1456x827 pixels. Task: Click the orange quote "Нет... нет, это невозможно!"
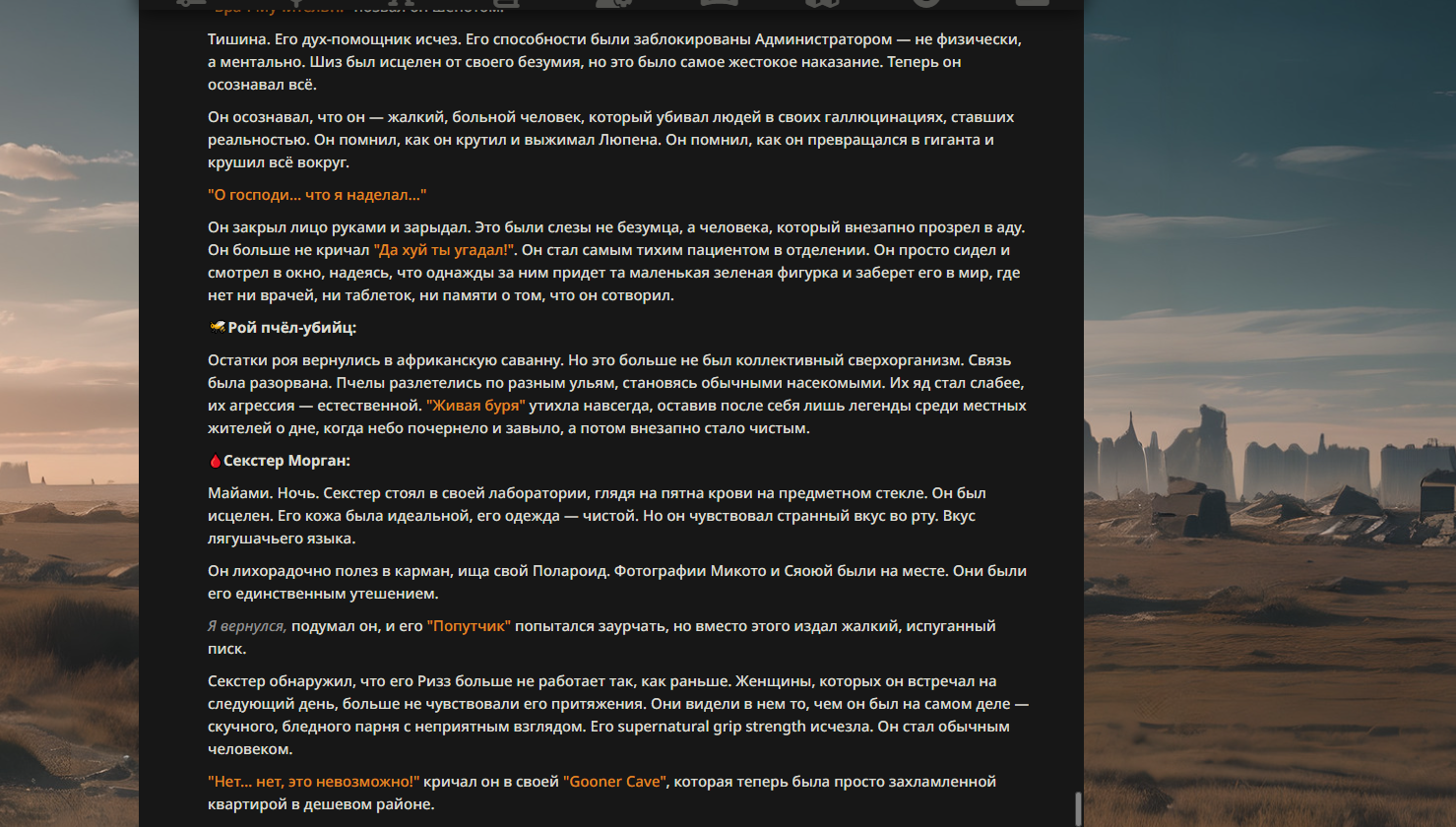(x=313, y=782)
